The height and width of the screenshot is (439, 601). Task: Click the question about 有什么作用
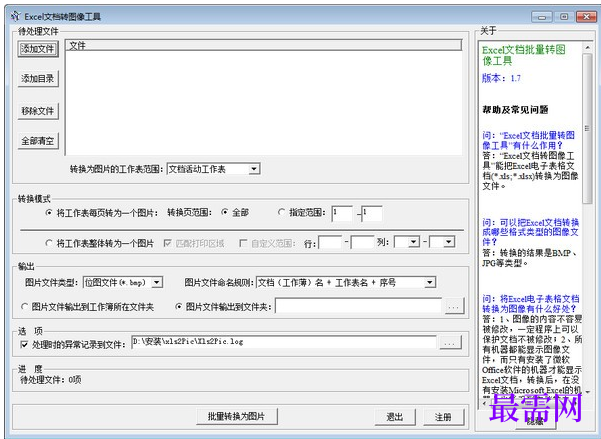tap(529, 140)
